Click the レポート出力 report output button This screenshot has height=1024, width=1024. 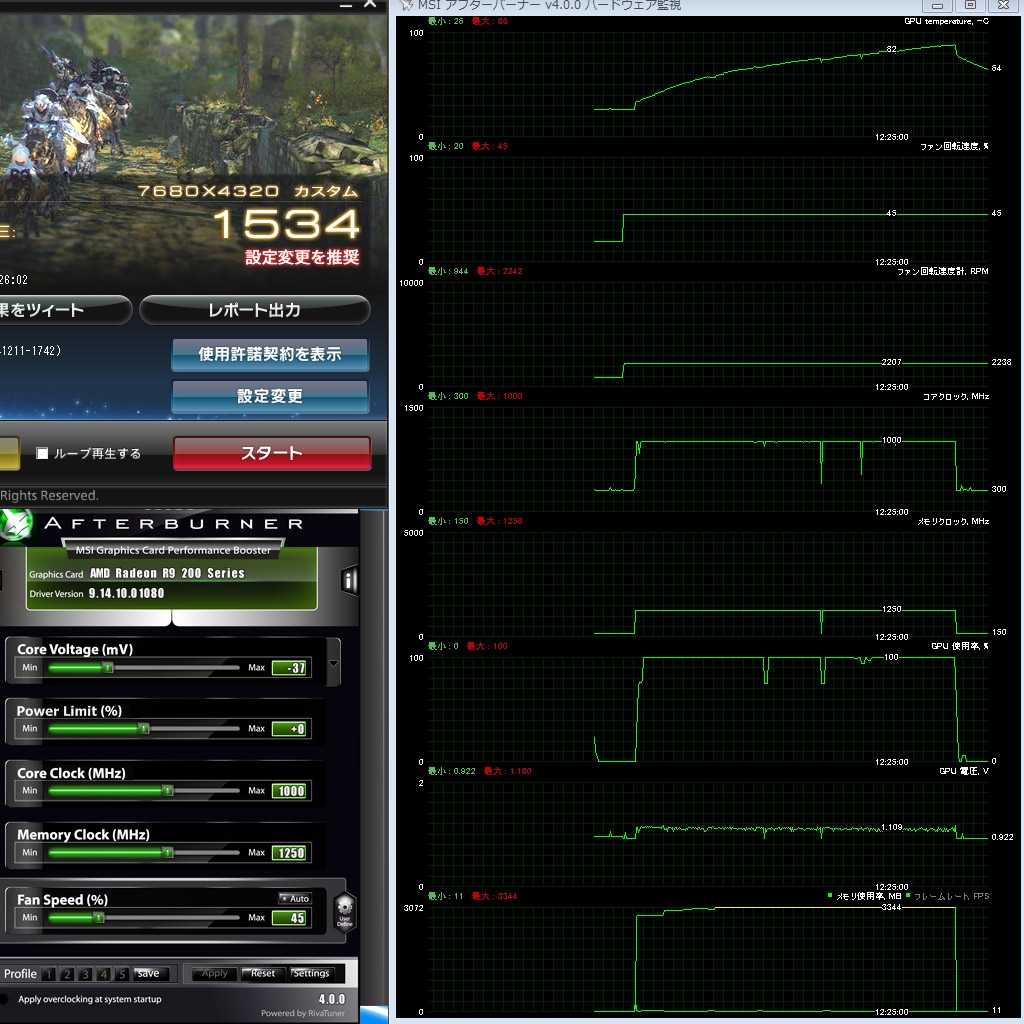[x=255, y=310]
